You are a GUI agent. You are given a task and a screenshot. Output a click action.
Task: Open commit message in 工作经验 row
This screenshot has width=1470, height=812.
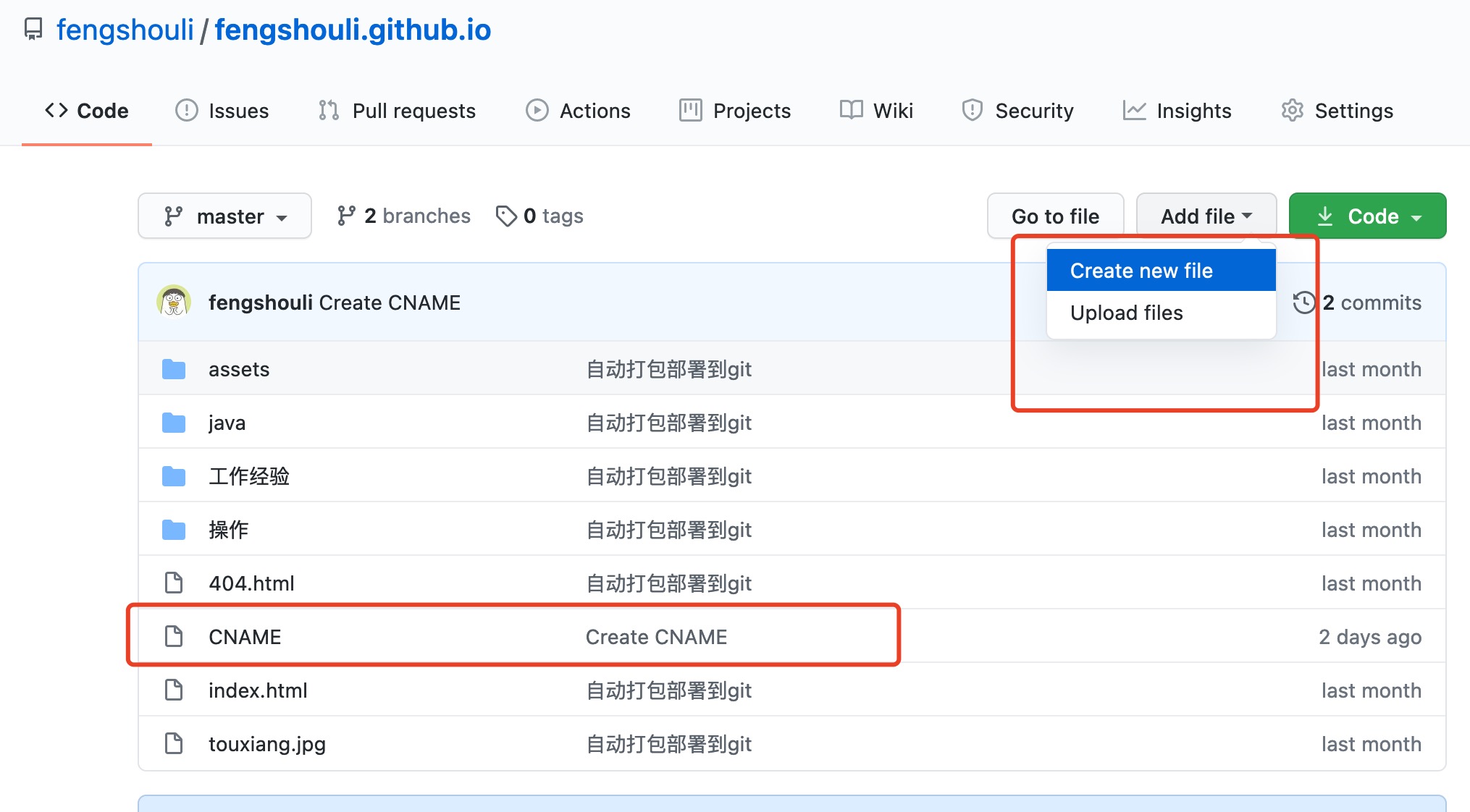pyautogui.click(x=668, y=476)
